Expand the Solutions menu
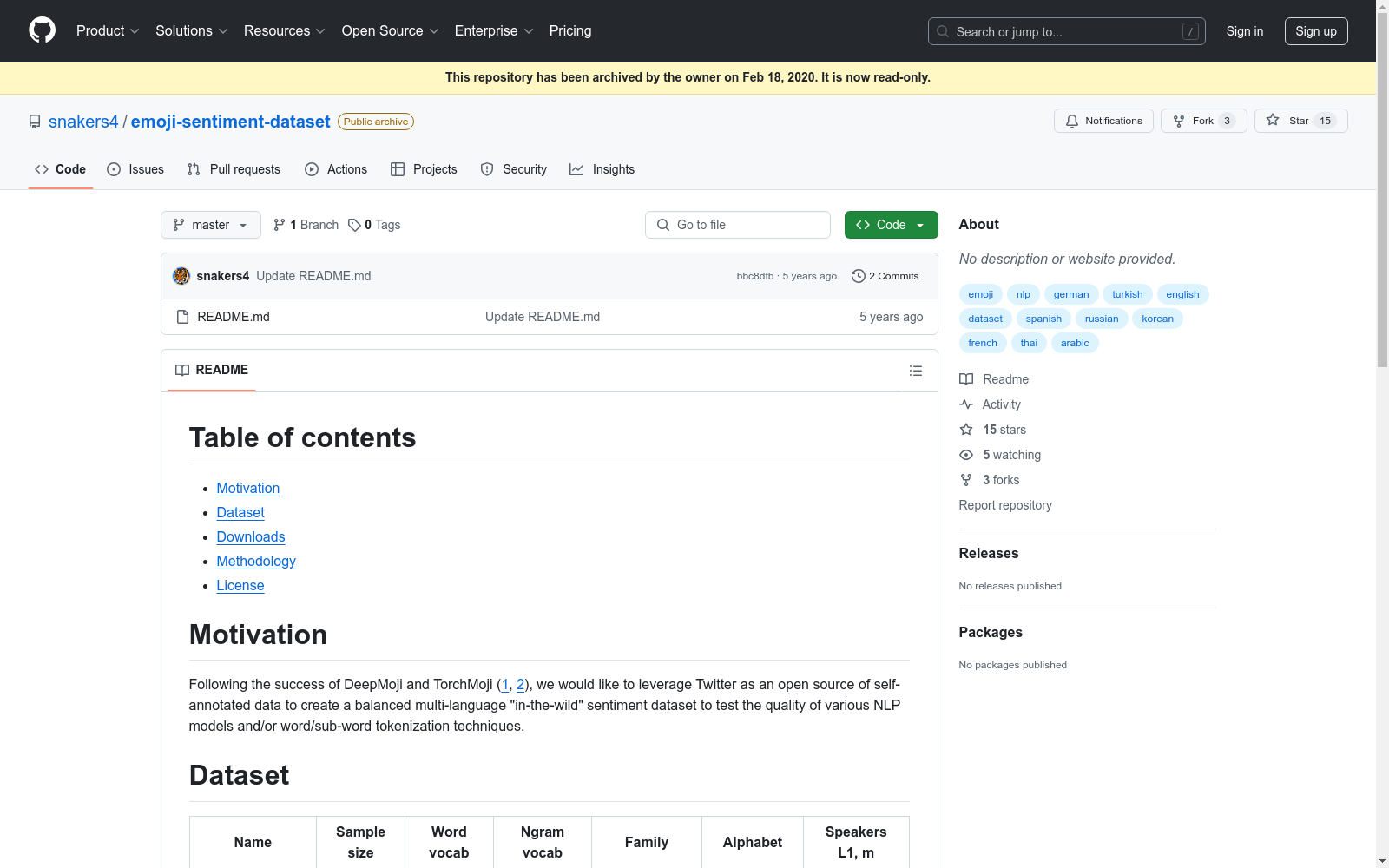1389x868 pixels. [192, 31]
